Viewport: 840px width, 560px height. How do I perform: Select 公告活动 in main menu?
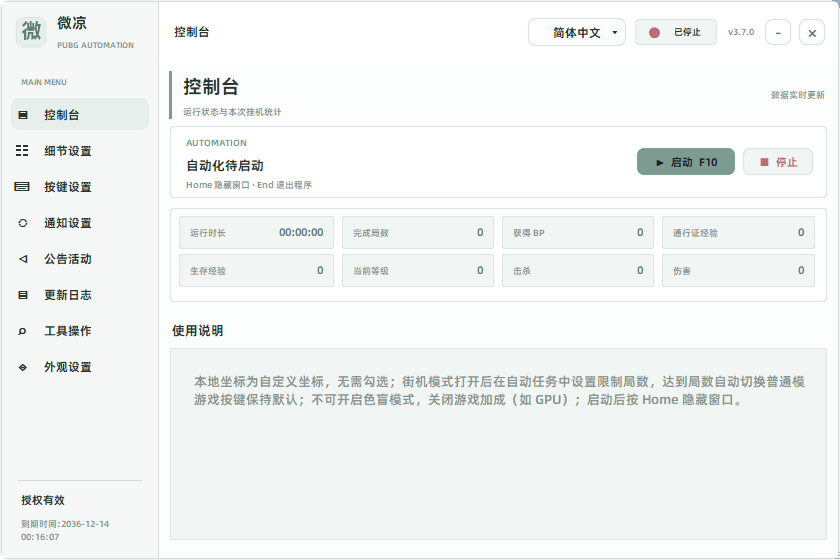click(80, 259)
